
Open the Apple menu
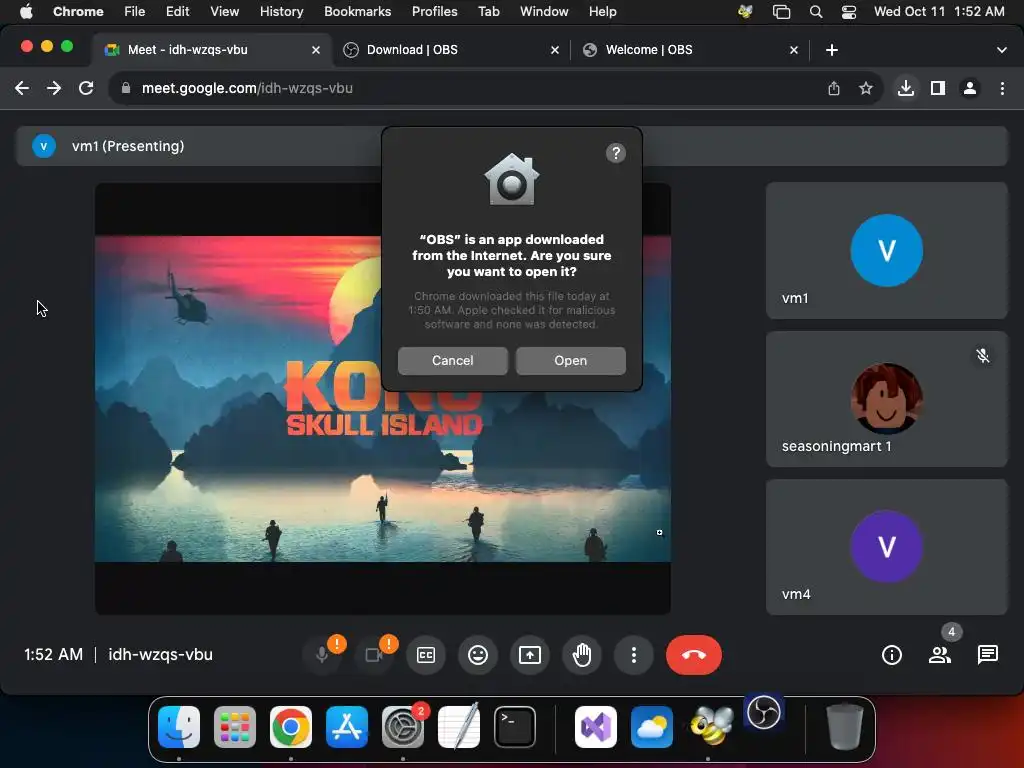point(26,11)
